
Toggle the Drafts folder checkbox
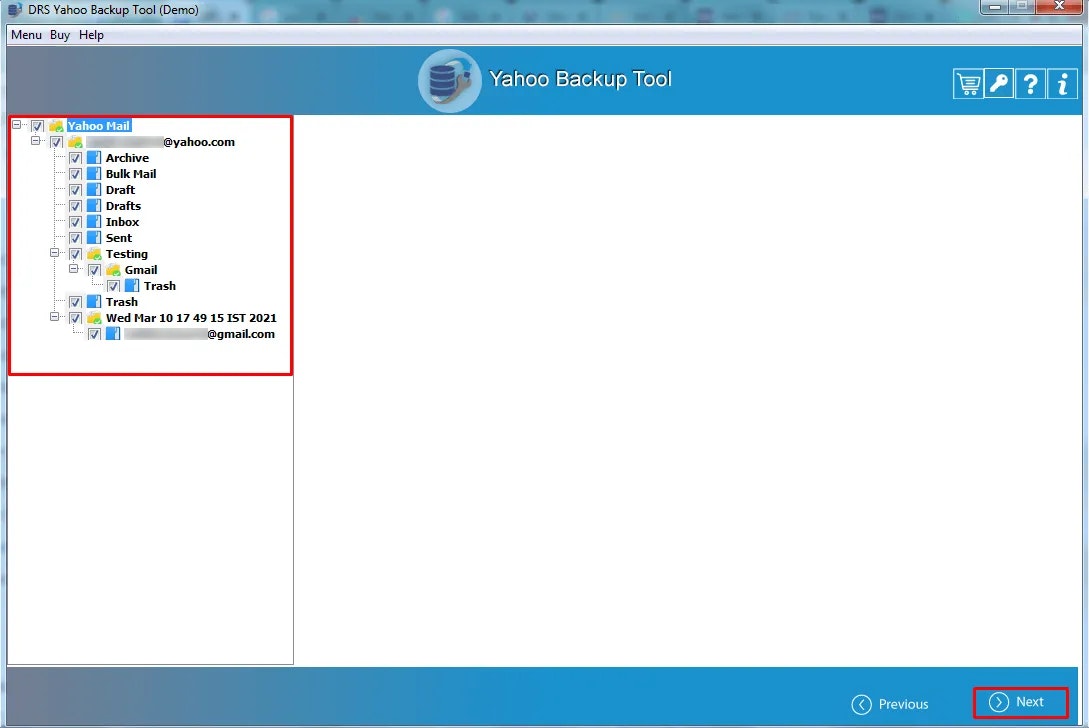[75, 206]
